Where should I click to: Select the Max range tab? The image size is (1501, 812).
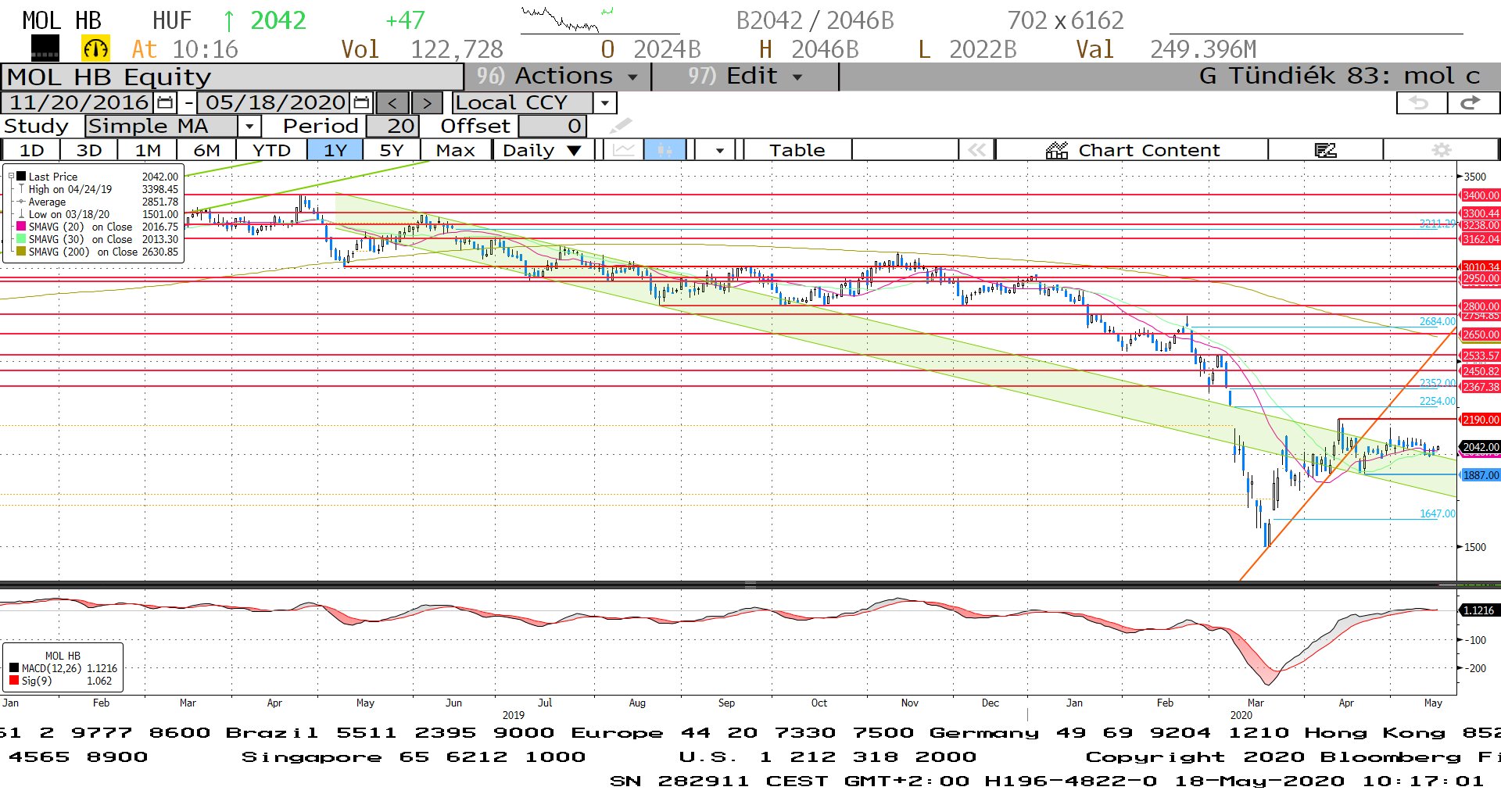(x=456, y=150)
